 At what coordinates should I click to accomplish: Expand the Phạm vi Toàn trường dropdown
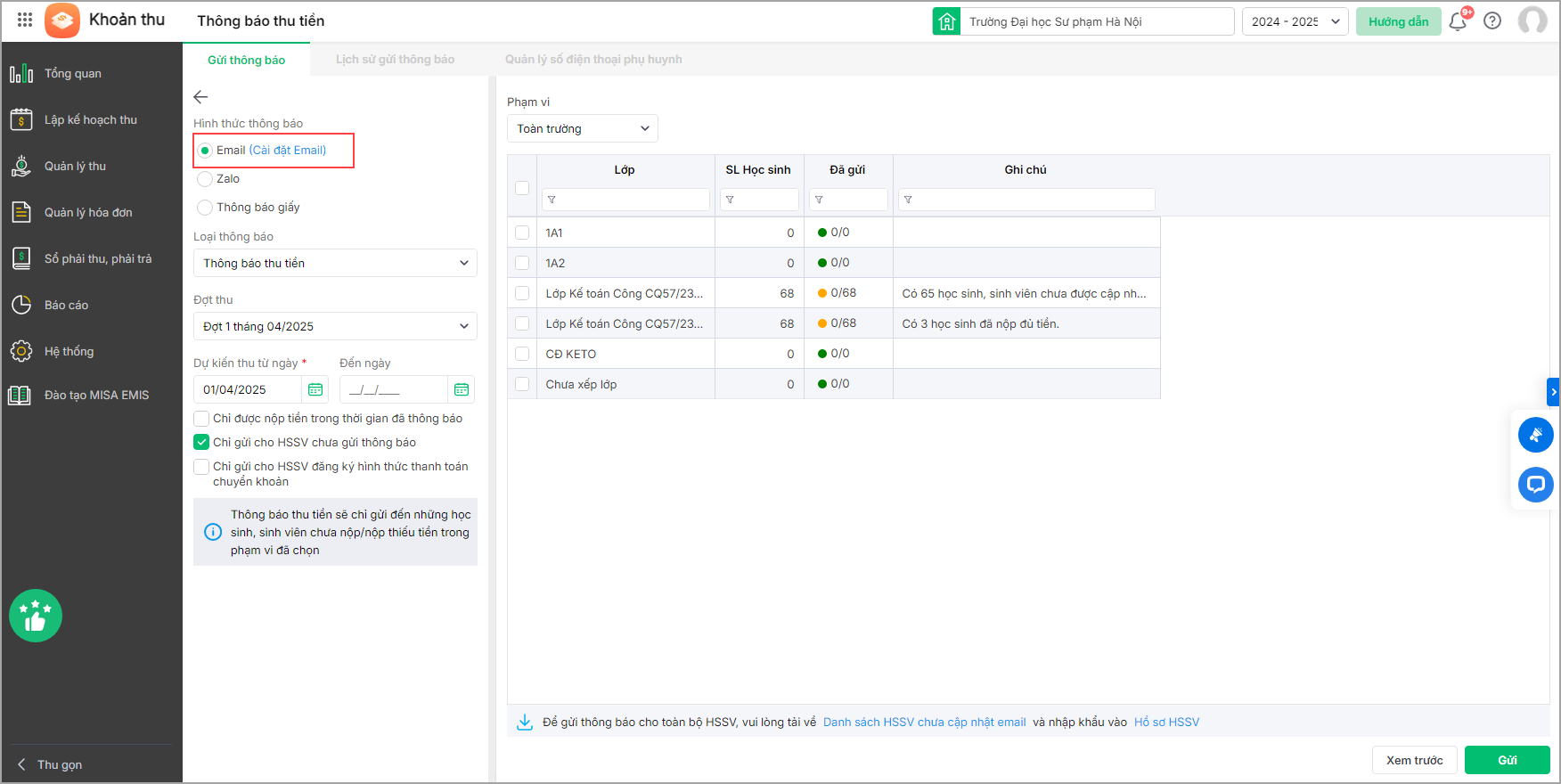(583, 128)
